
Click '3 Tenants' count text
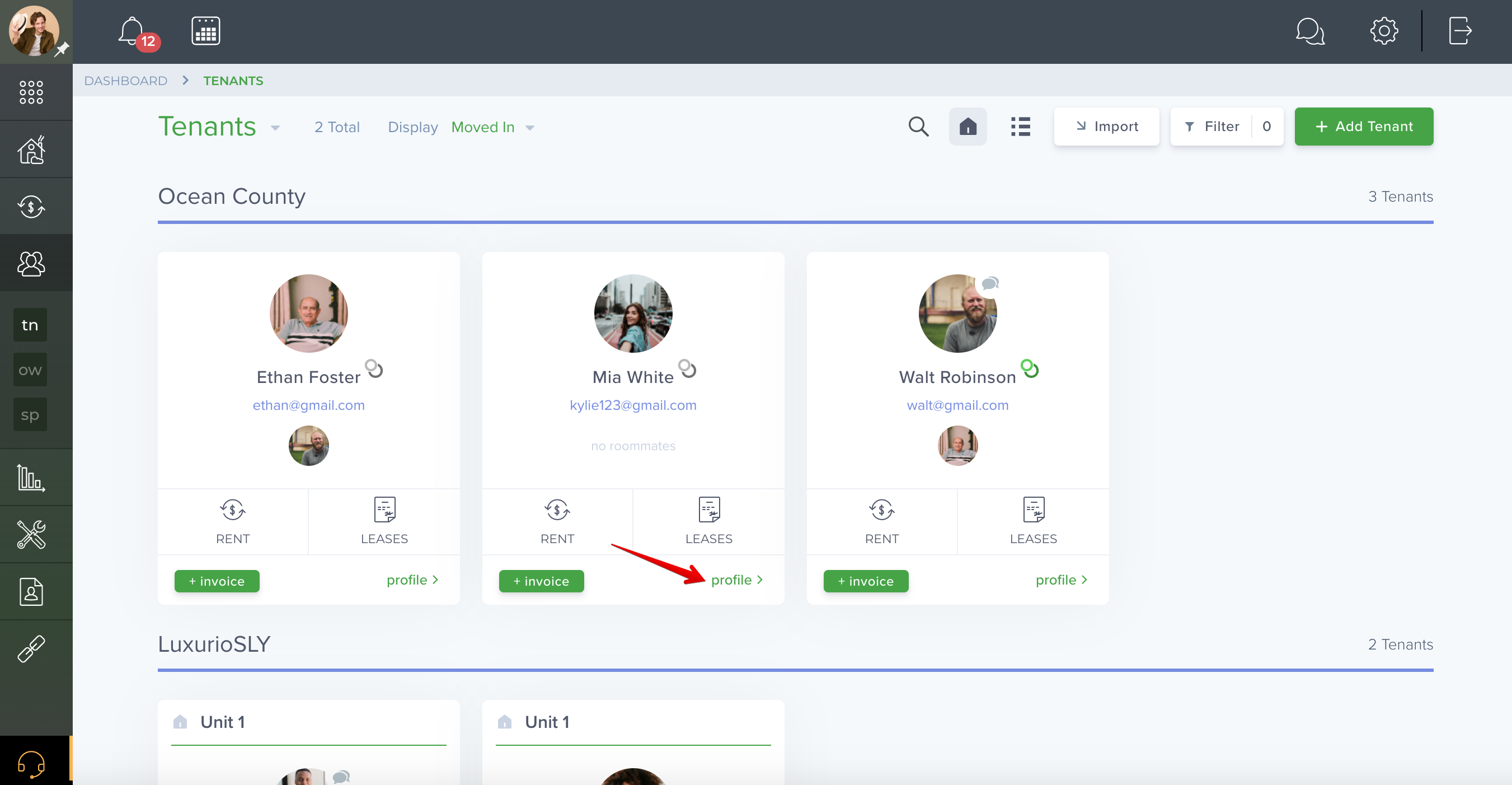pyautogui.click(x=1401, y=196)
